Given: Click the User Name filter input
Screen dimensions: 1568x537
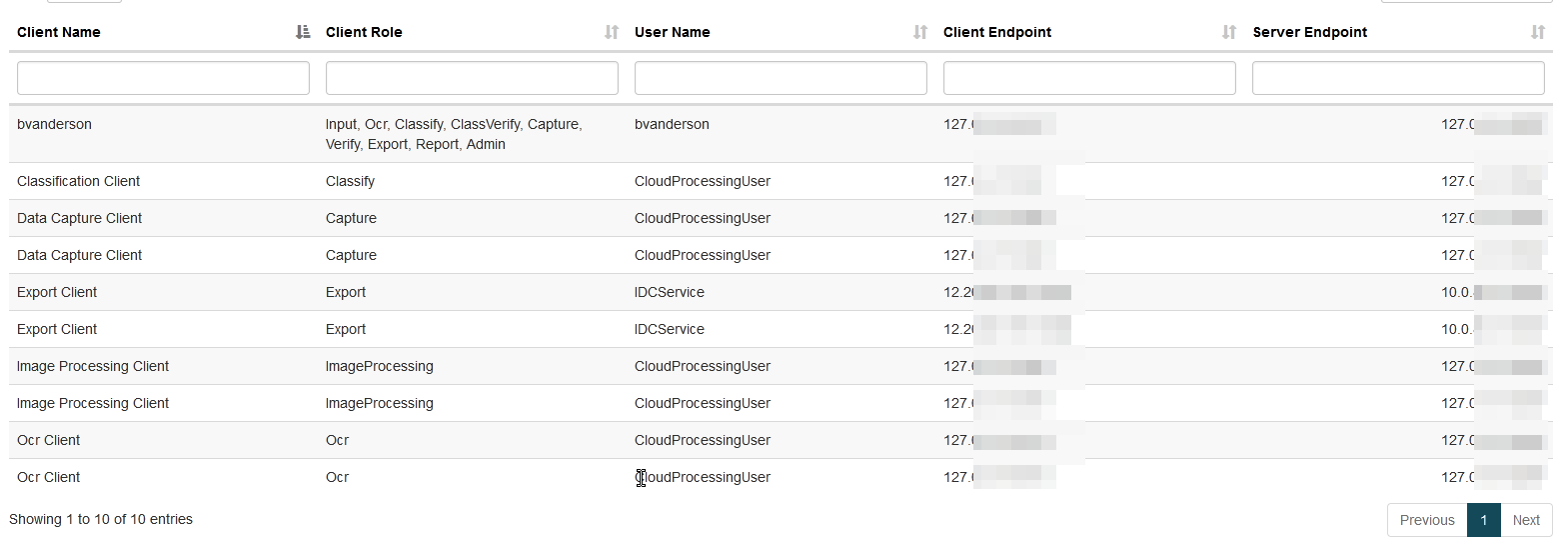Looking at the screenshot, I should click(781, 78).
